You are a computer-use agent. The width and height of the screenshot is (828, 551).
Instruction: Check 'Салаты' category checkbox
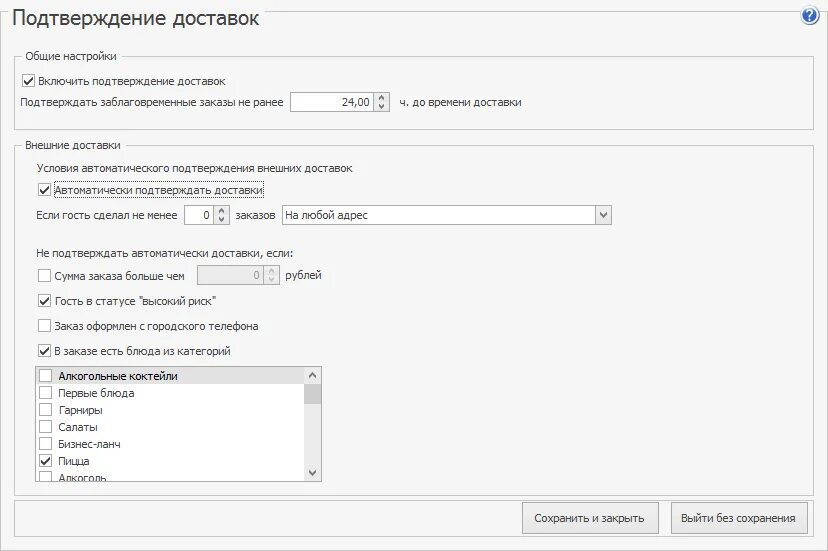point(46,426)
